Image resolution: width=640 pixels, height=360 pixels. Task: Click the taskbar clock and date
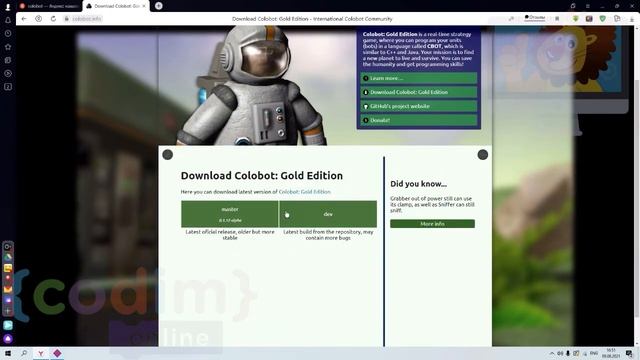point(611,353)
